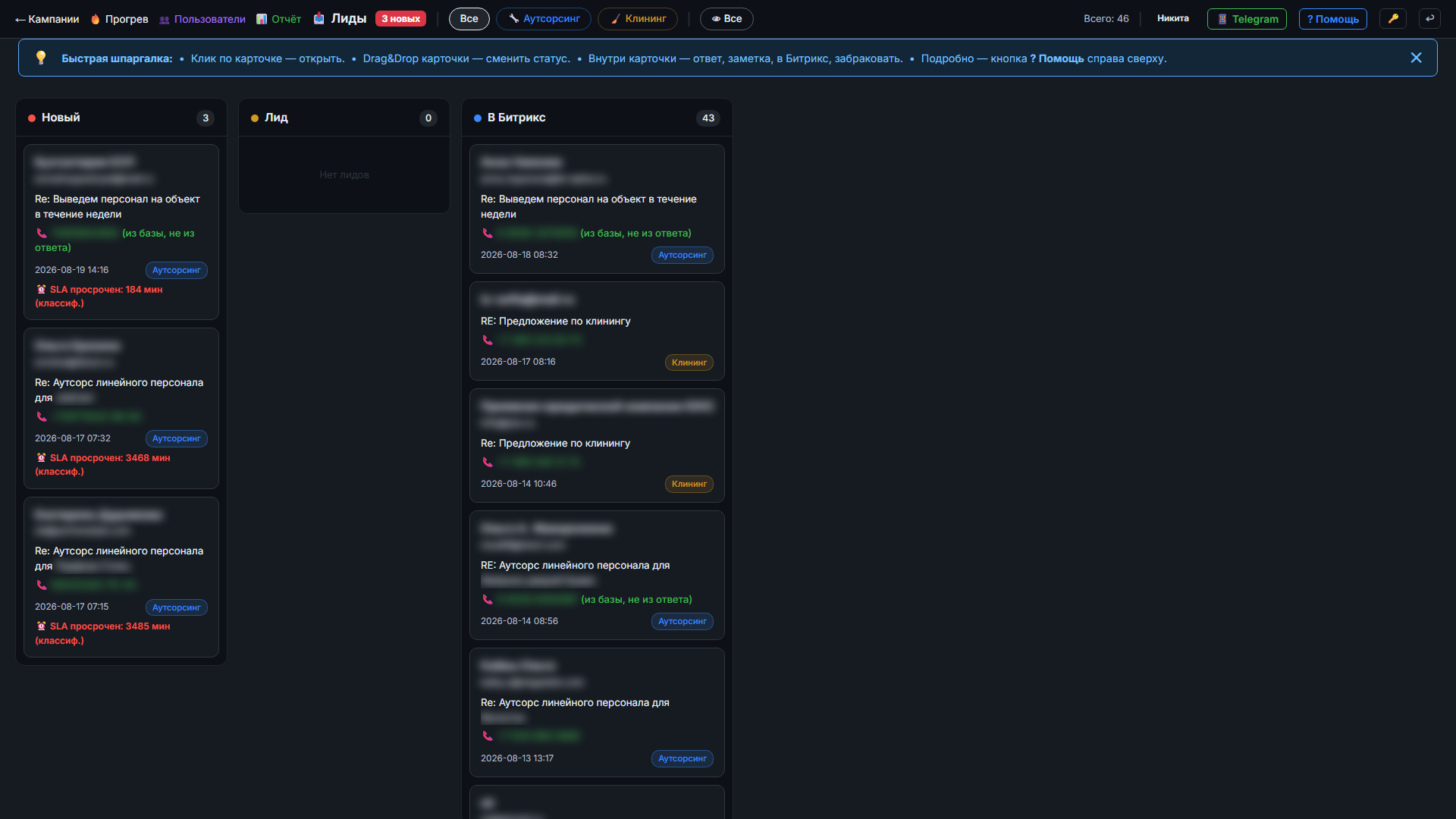Screen dimensions: 1456x819
Task: Open the Лиды section
Action: [340, 18]
